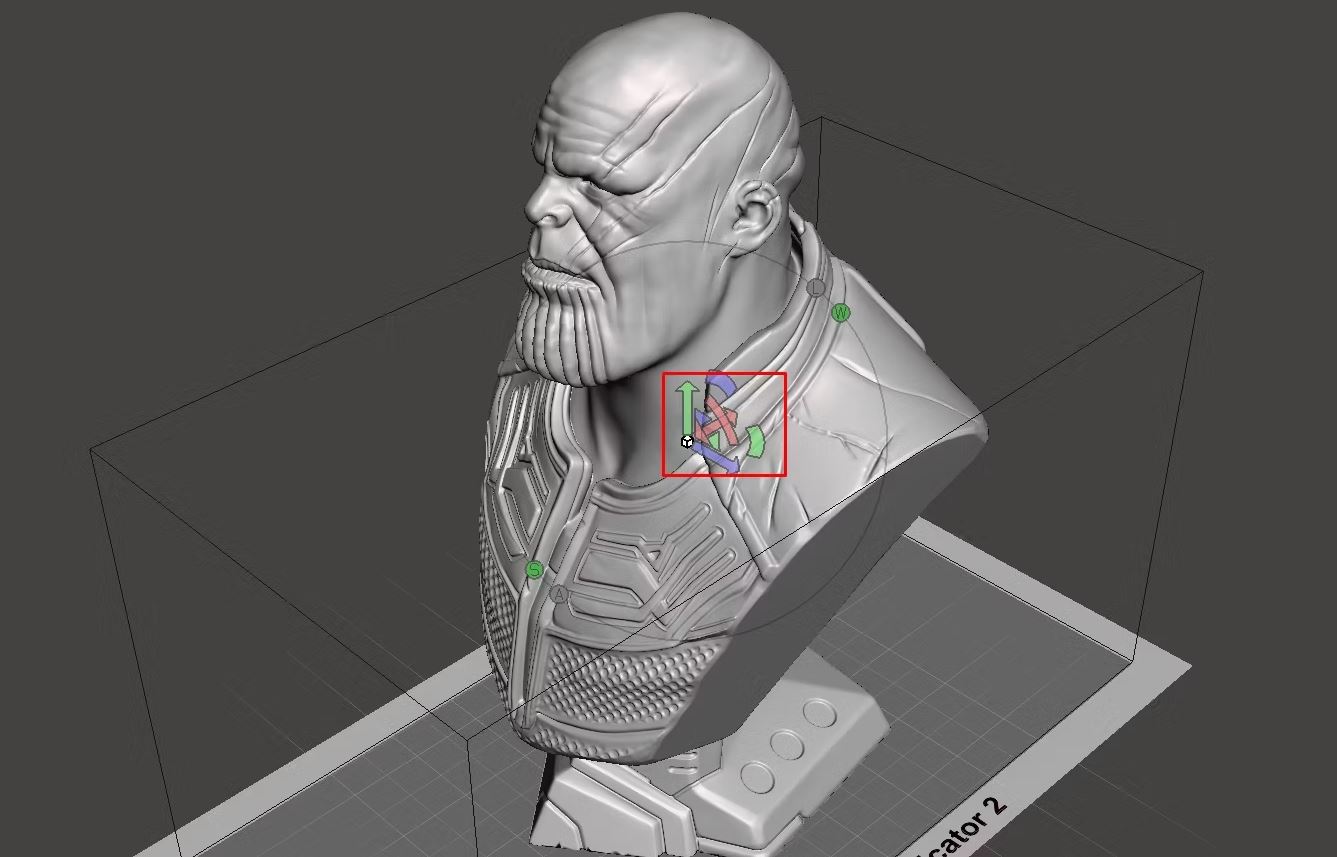
Task: Click the green rotation arc handle
Action: tap(756, 442)
